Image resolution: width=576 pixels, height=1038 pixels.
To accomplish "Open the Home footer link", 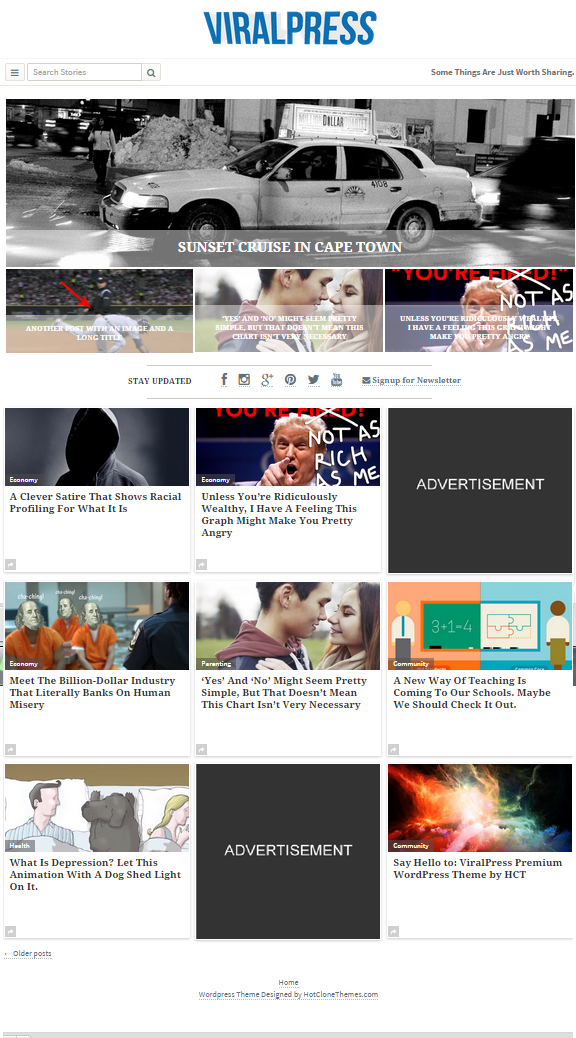I will (288, 982).
